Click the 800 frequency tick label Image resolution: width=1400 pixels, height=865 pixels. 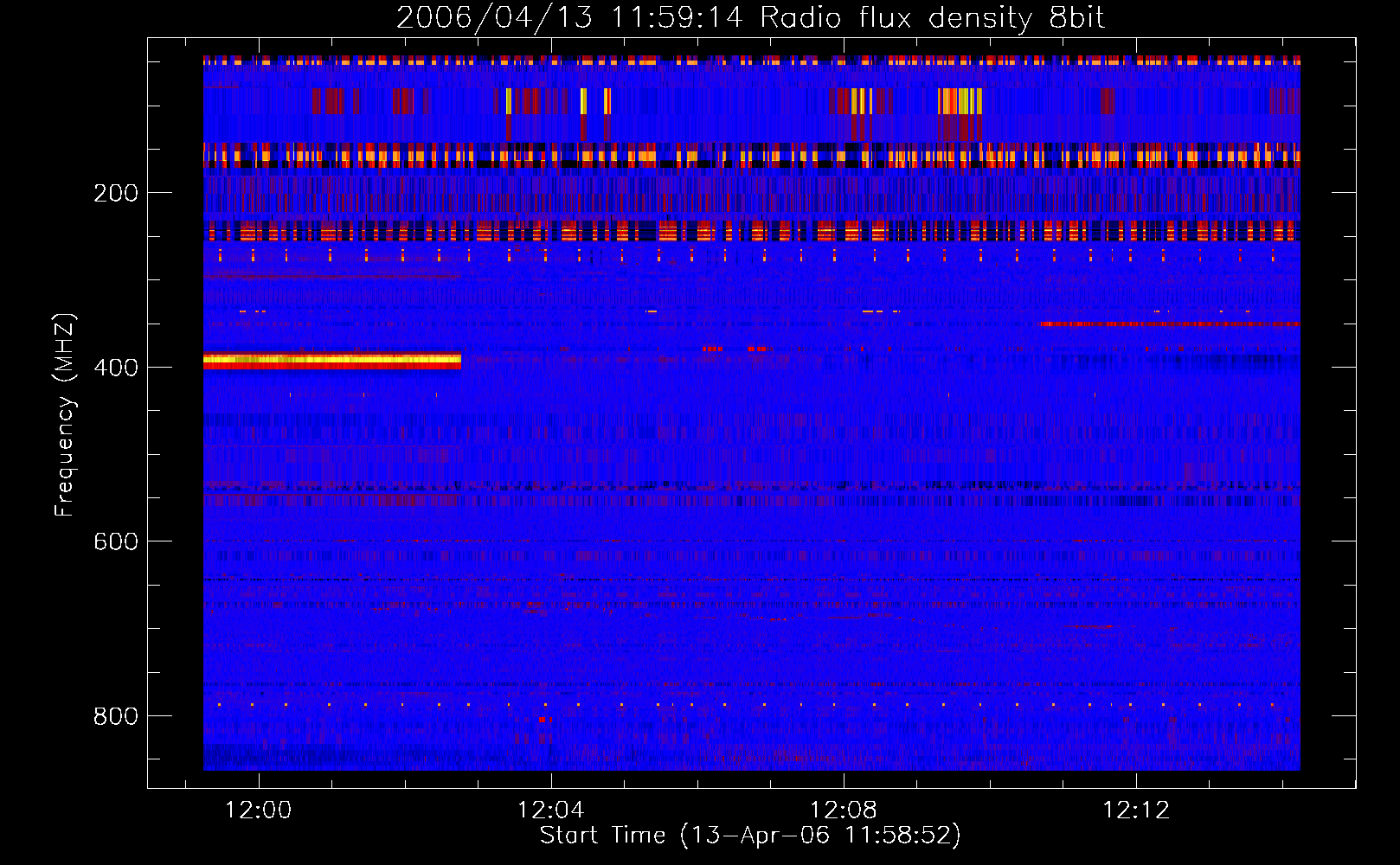click(116, 716)
